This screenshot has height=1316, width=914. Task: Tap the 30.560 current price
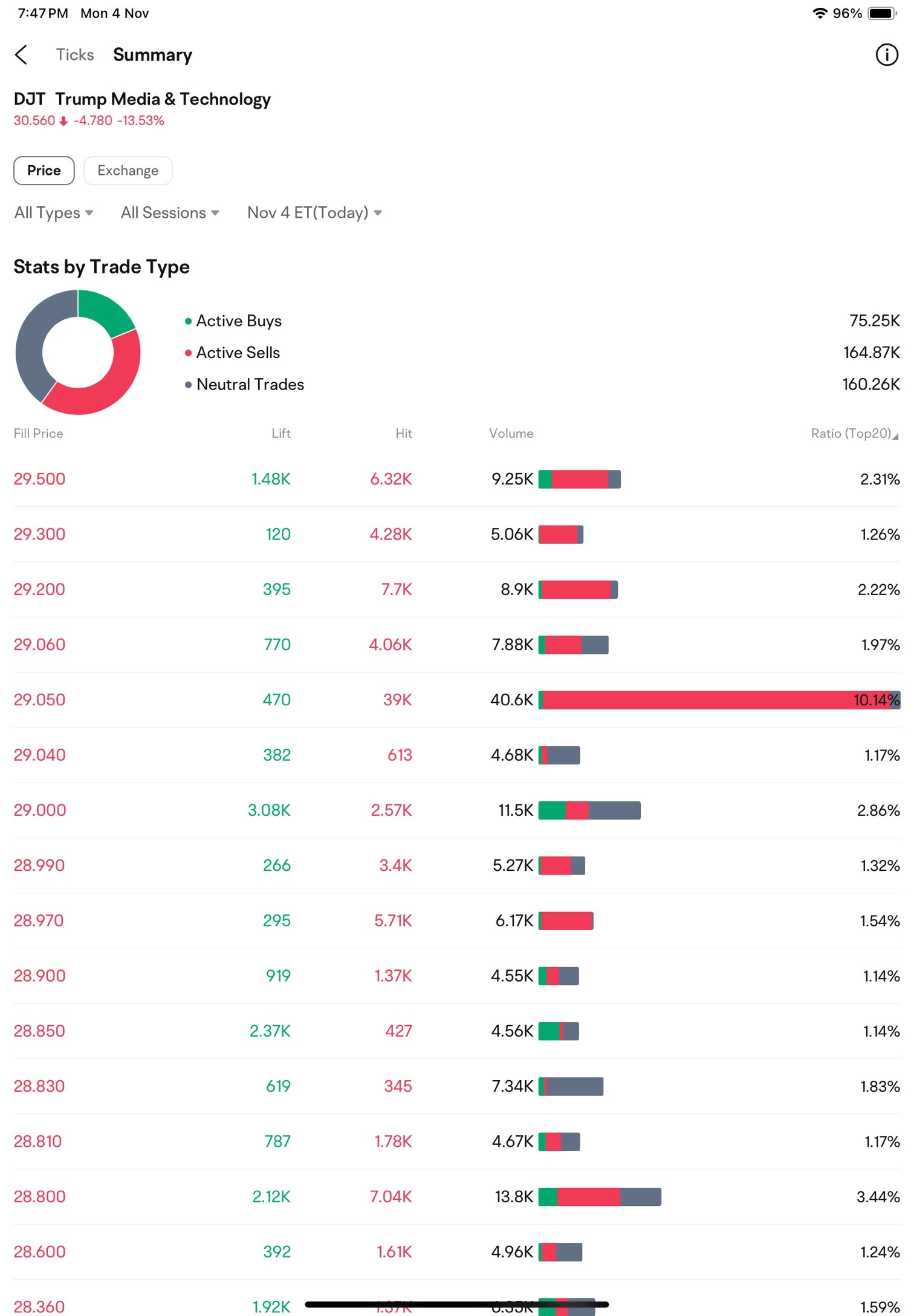(34, 121)
